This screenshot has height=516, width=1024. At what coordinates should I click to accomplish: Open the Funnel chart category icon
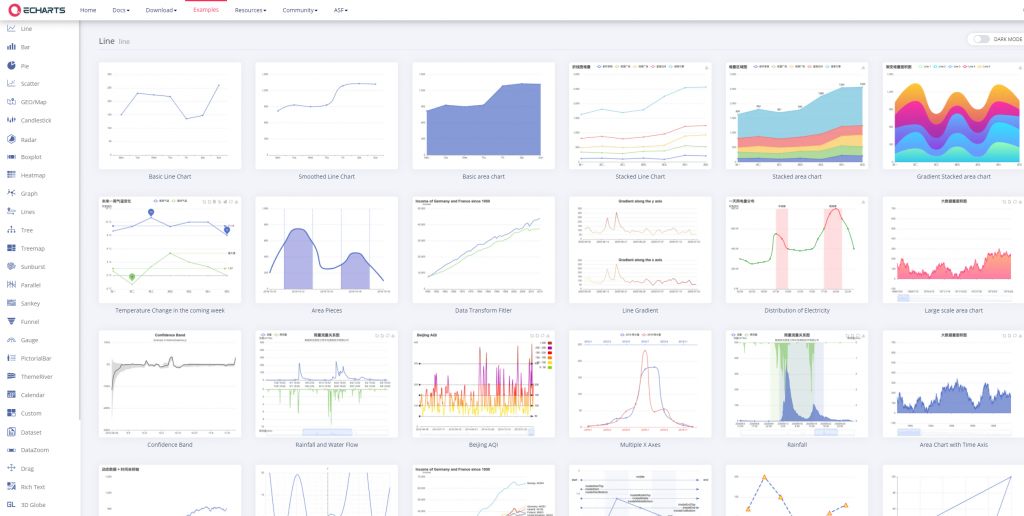point(11,321)
